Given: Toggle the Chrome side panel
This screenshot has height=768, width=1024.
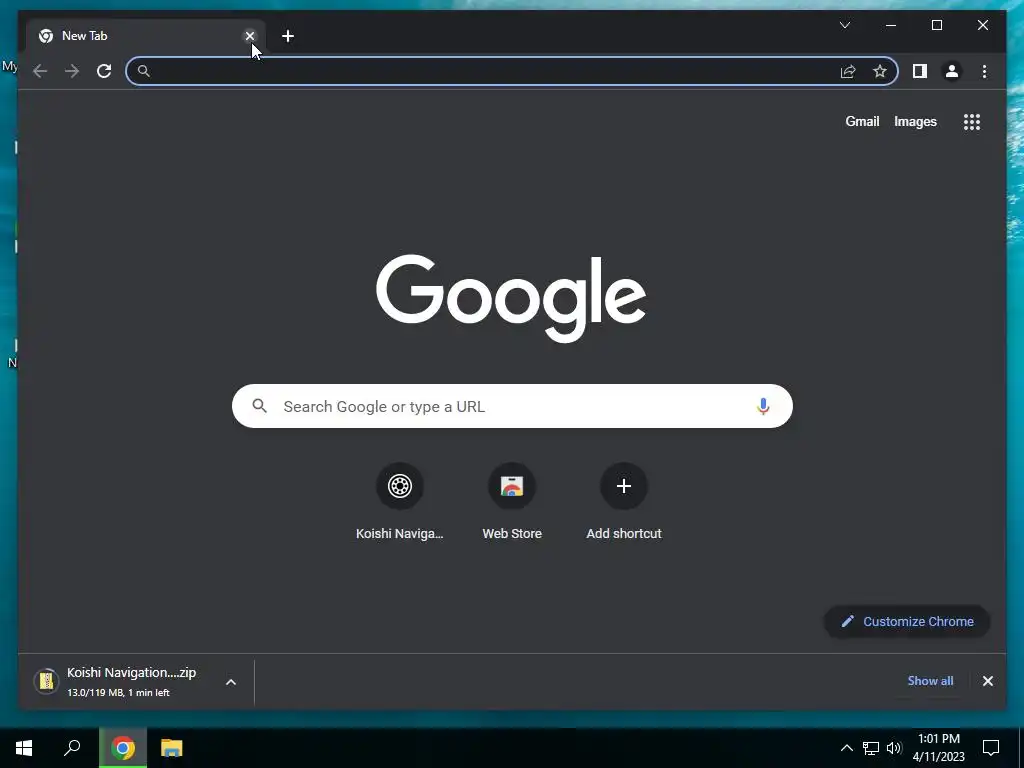Looking at the screenshot, I should (x=920, y=71).
